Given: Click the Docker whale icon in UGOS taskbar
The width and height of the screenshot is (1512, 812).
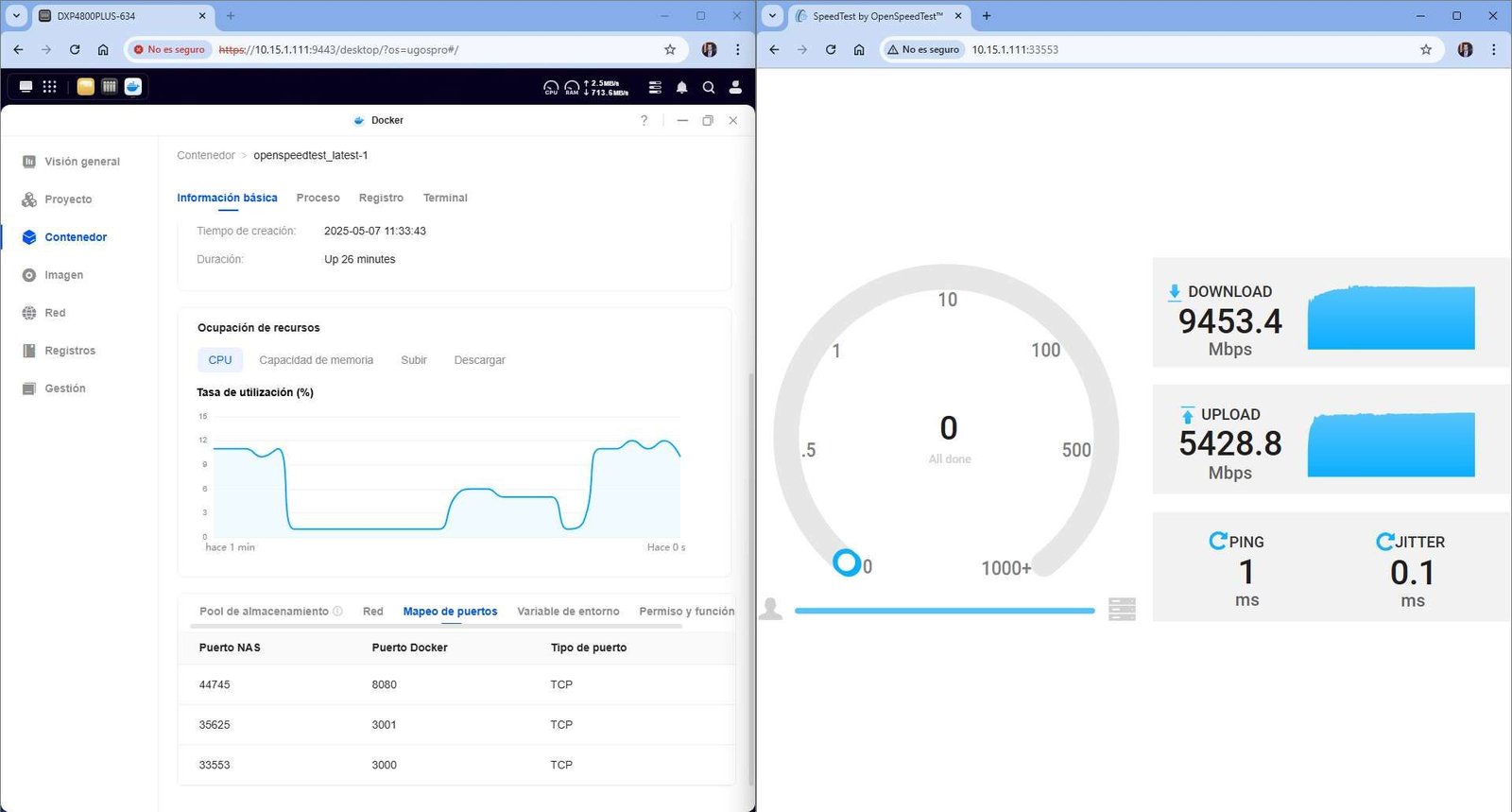Looking at the screenshot, I should 133,87.
